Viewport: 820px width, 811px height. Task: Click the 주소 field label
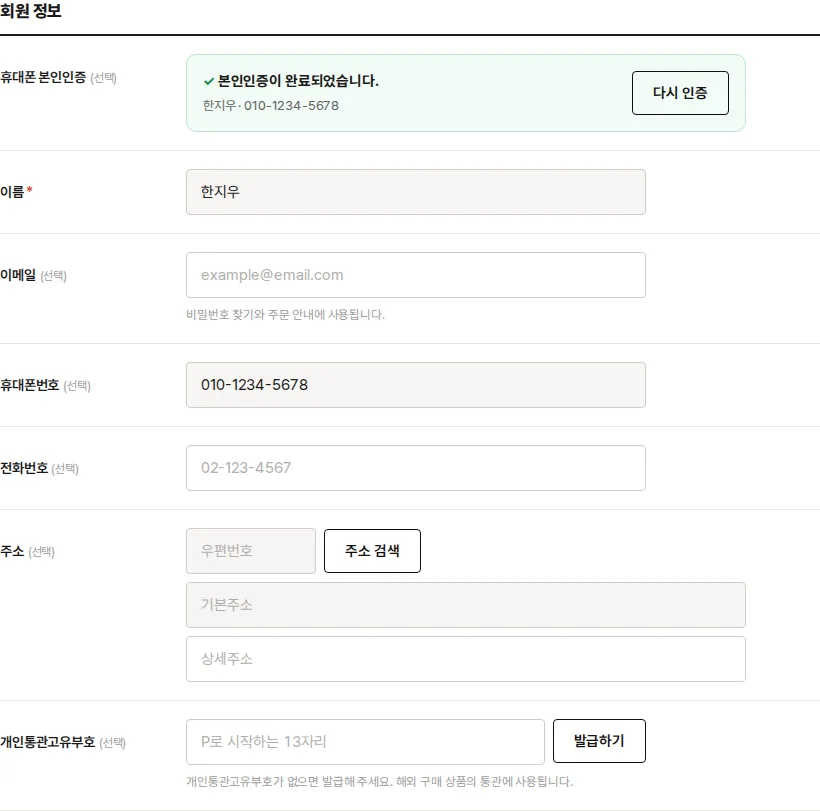click(x=13, y=551)
